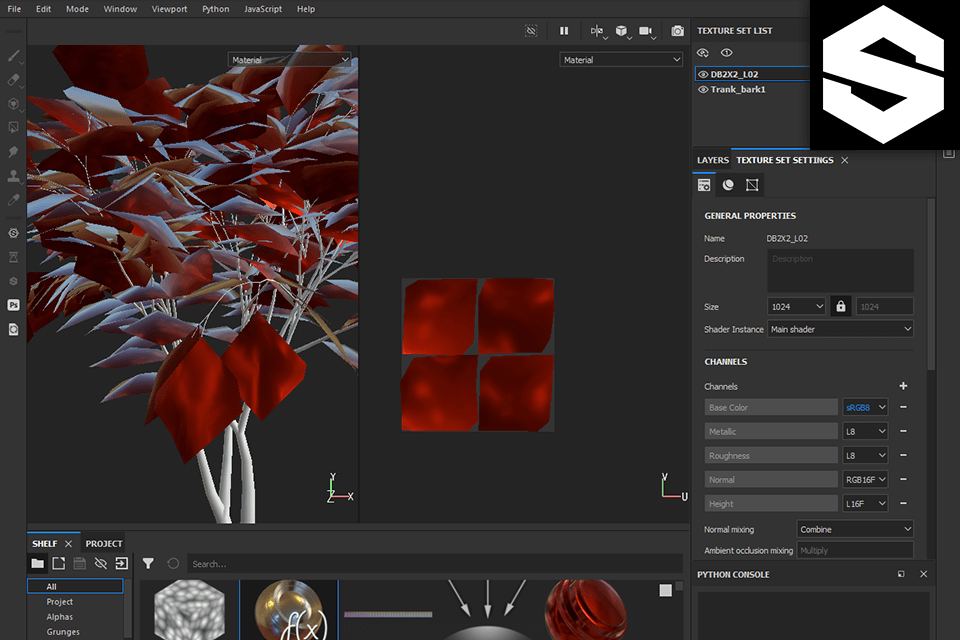Viewport: 960px width, 640px height.
Task: Close the SHELF tab
Action: (x=69, y=543)
